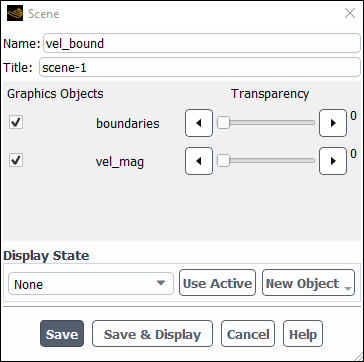Increase boundaries transparency with right arrow
Viewport: 364px width, 362px height.
(333, 123)
